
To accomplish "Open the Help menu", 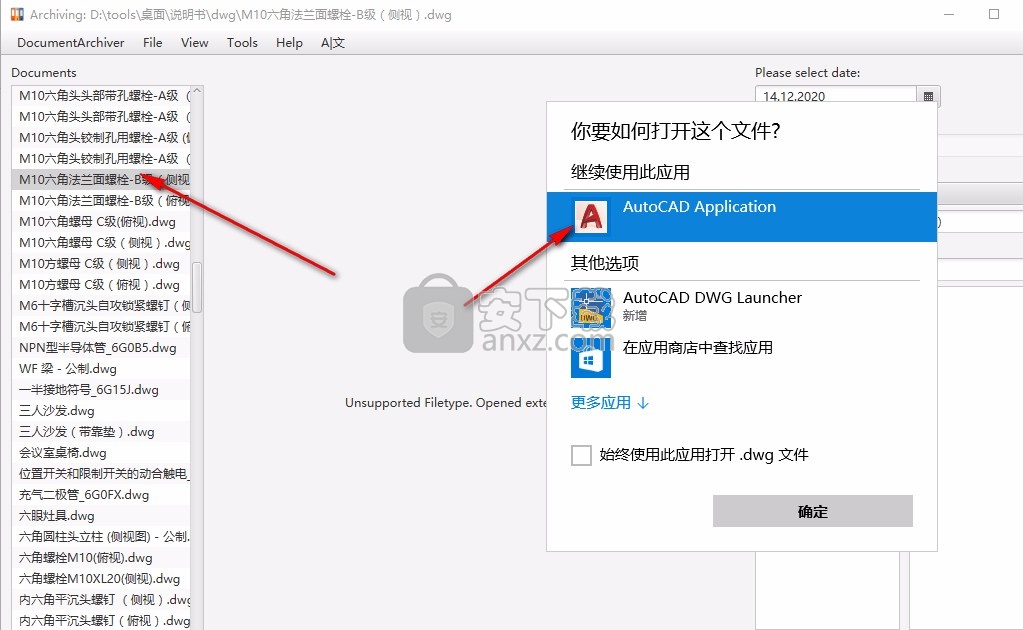I will pos(289,42).
